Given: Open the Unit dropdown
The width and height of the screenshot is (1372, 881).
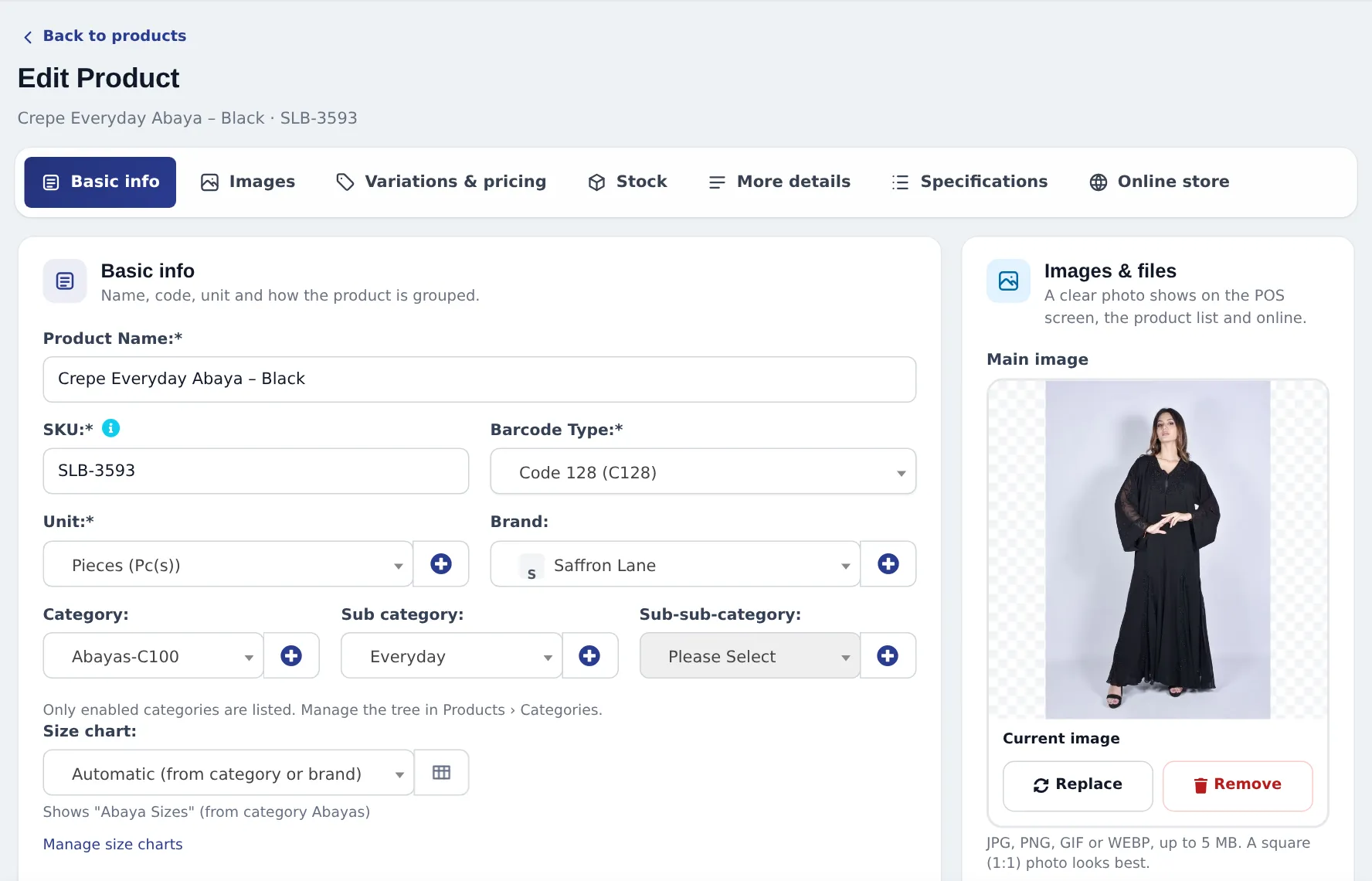Looking at the screenshot, I should point(229,564).
